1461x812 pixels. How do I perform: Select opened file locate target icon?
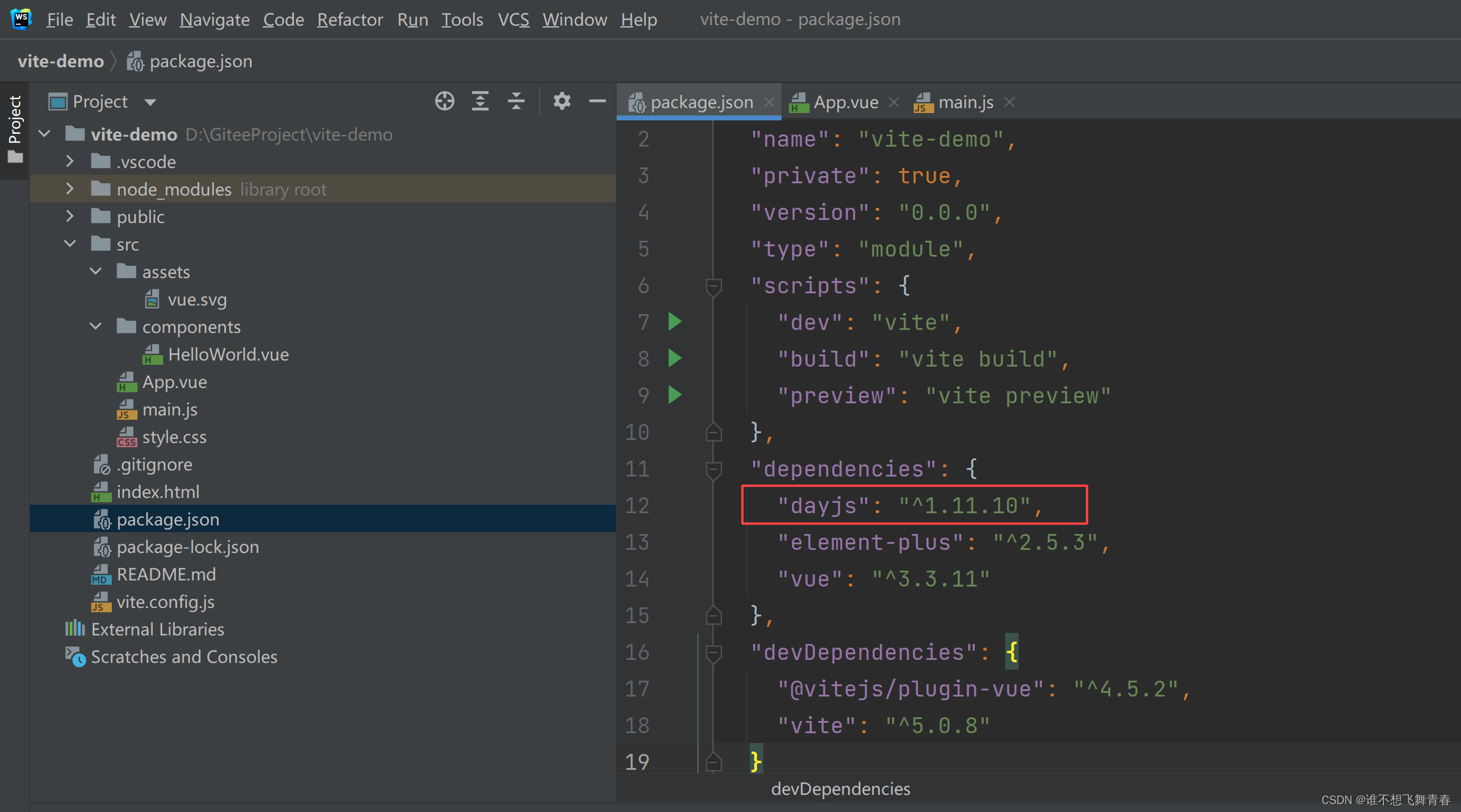pos(445,101)
